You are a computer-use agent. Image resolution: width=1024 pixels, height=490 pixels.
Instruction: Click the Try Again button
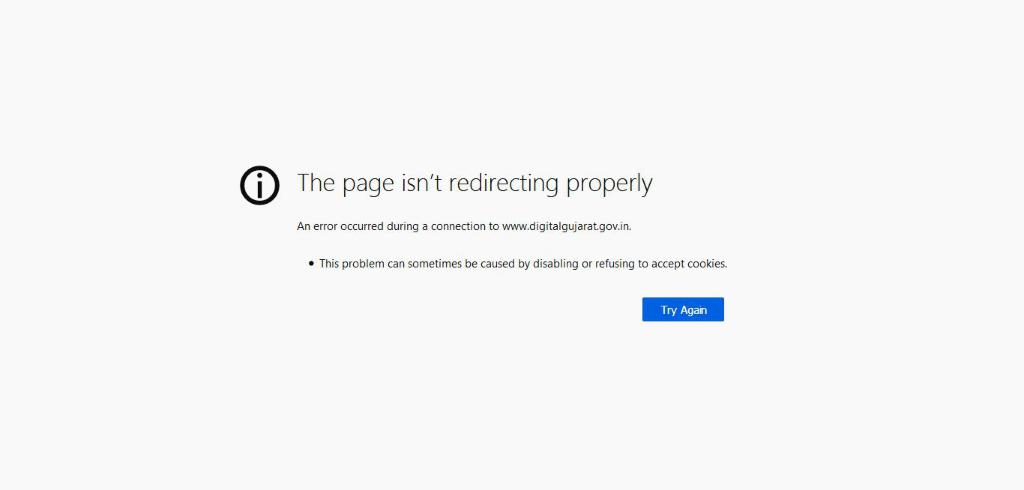pos(683,310)
